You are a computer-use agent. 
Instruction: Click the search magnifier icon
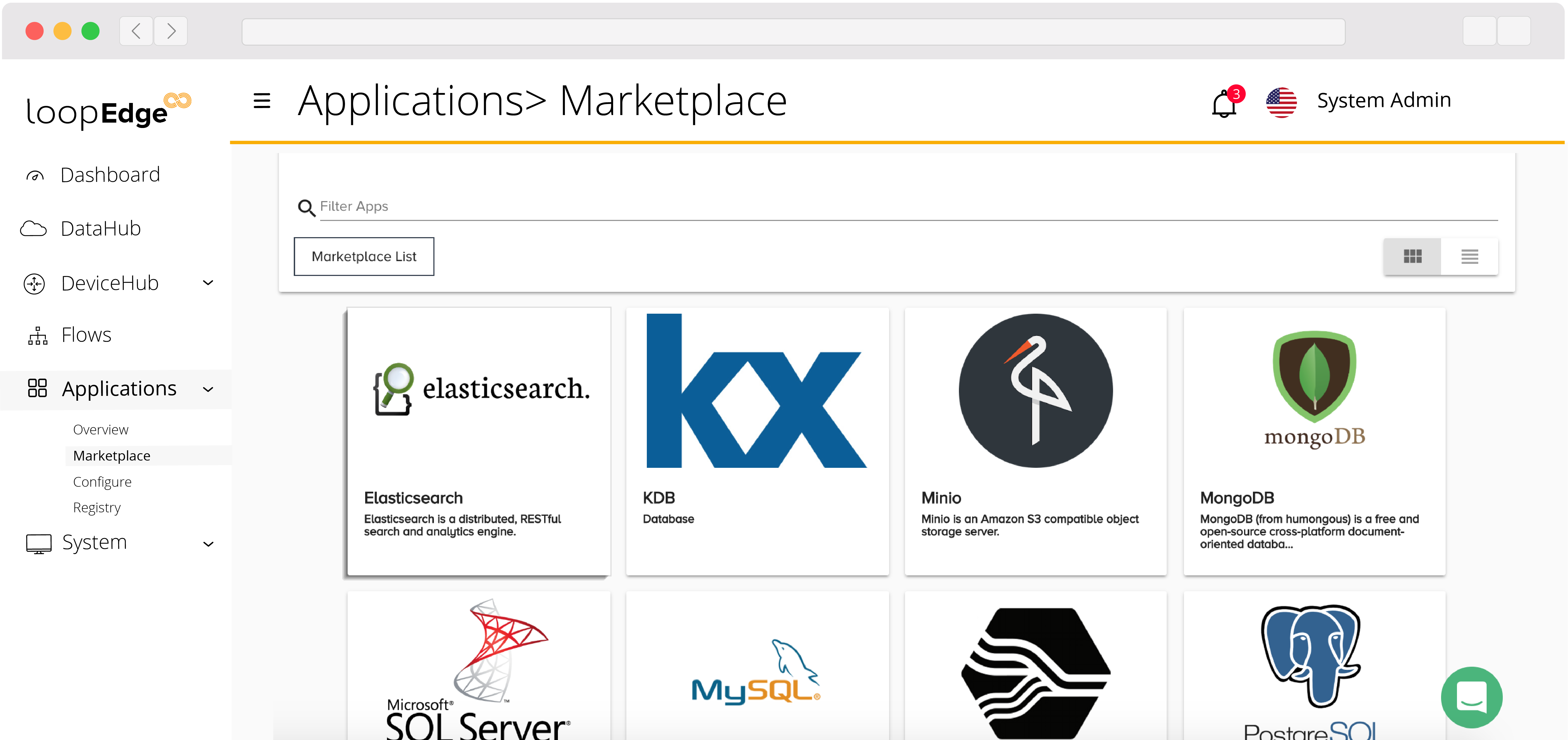tap(306, 208)
